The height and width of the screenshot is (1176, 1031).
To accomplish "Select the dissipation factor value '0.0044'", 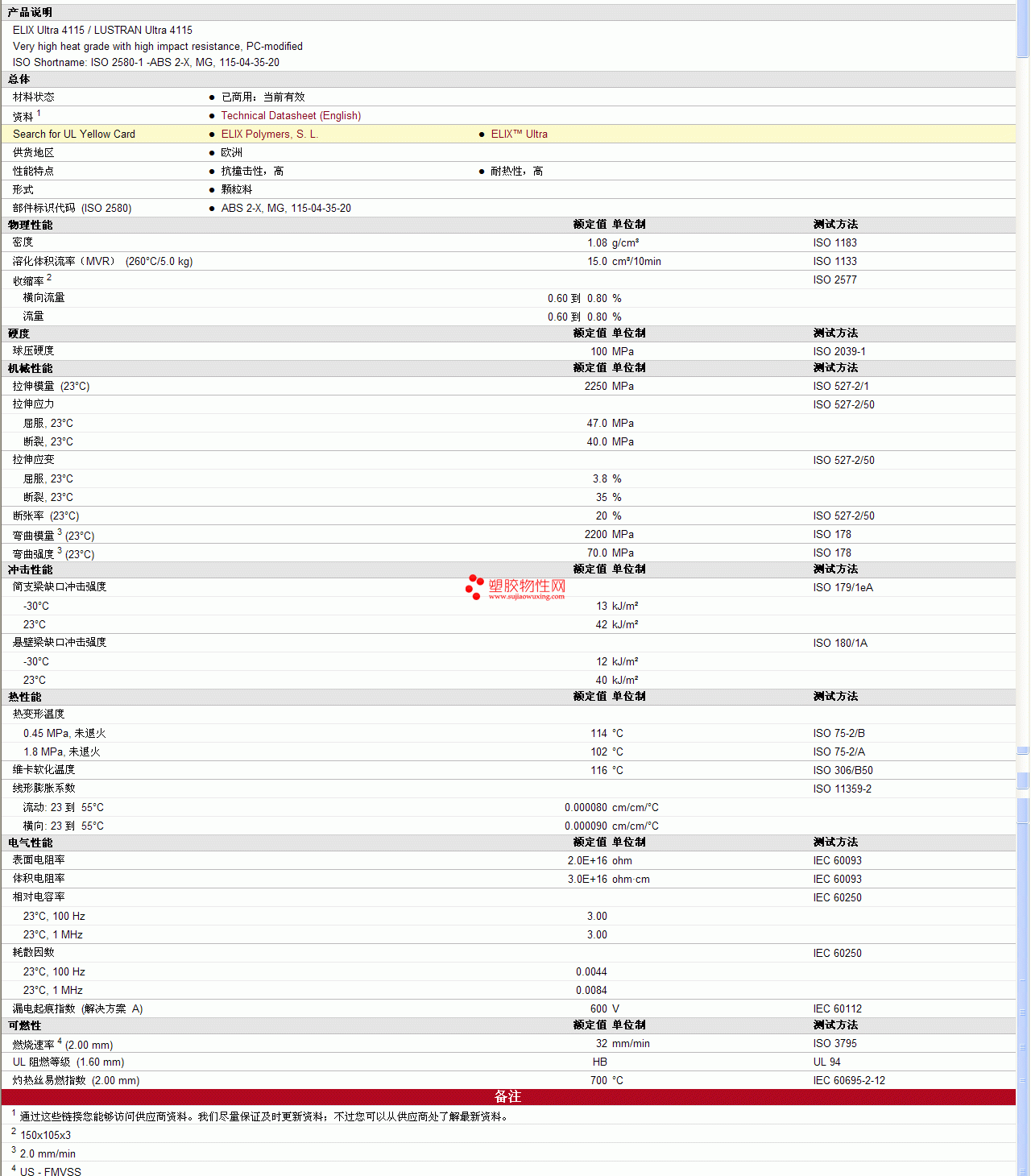I will (591, 972).
